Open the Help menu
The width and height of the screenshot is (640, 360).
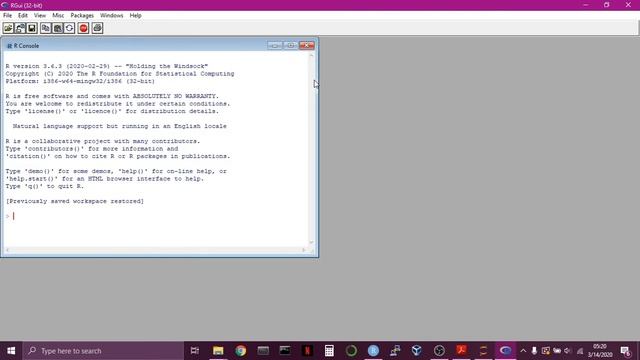click(x=136, y=16)
